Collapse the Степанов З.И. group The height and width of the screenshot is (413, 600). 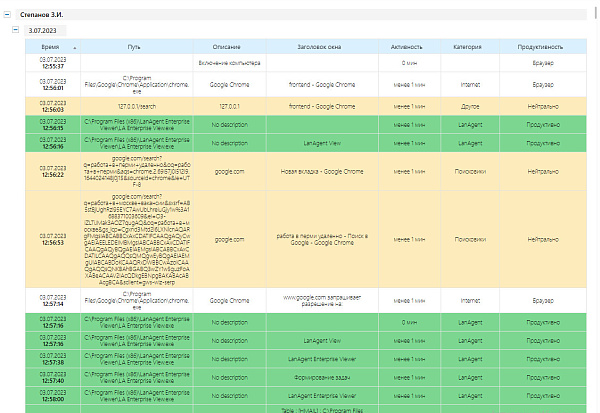click(x=7, y=14)
